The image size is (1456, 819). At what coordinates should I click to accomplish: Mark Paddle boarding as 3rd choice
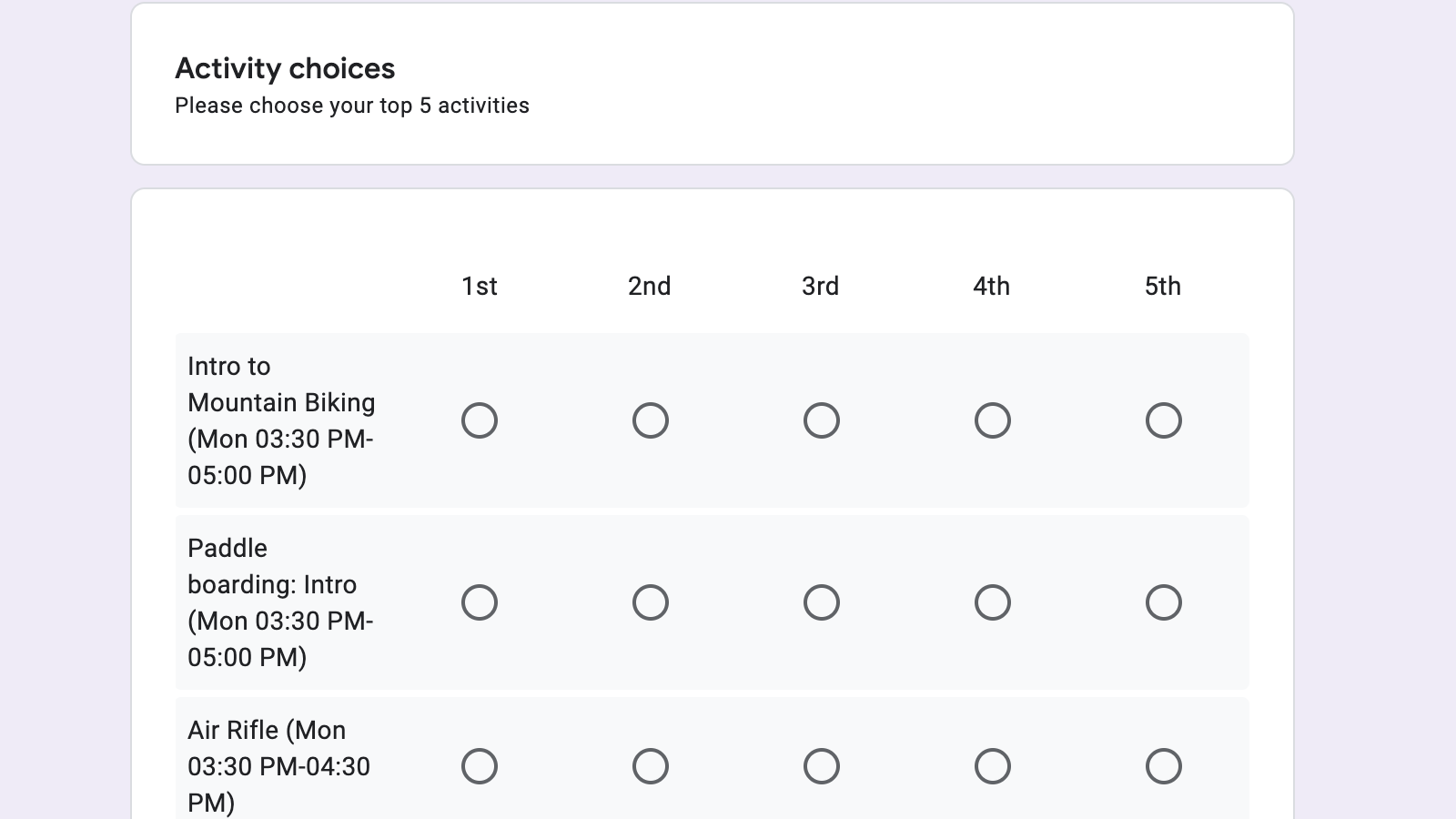(821, 602)
